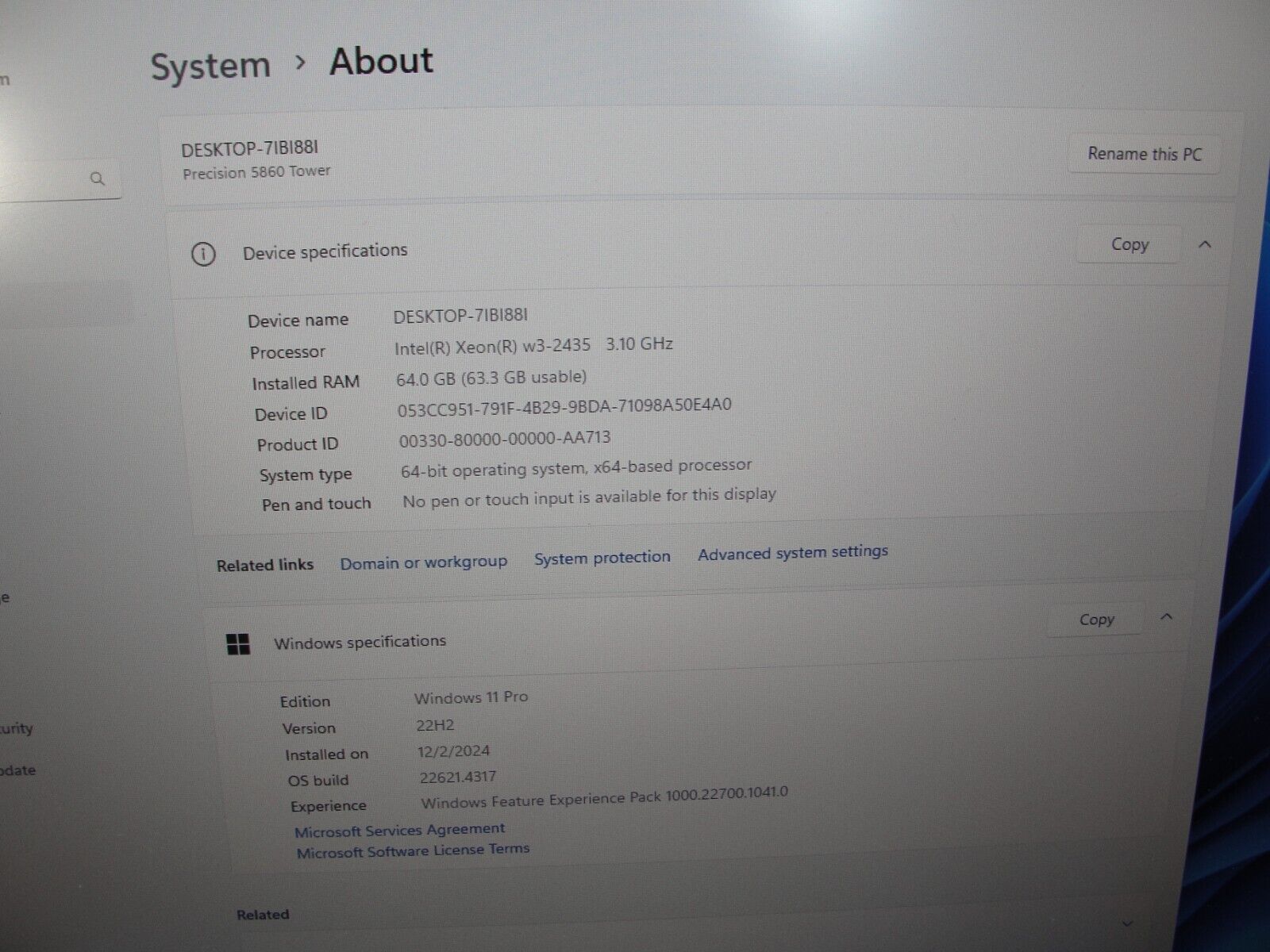
Task: Click the Installed on label
Action: click(x=326, y=754)
